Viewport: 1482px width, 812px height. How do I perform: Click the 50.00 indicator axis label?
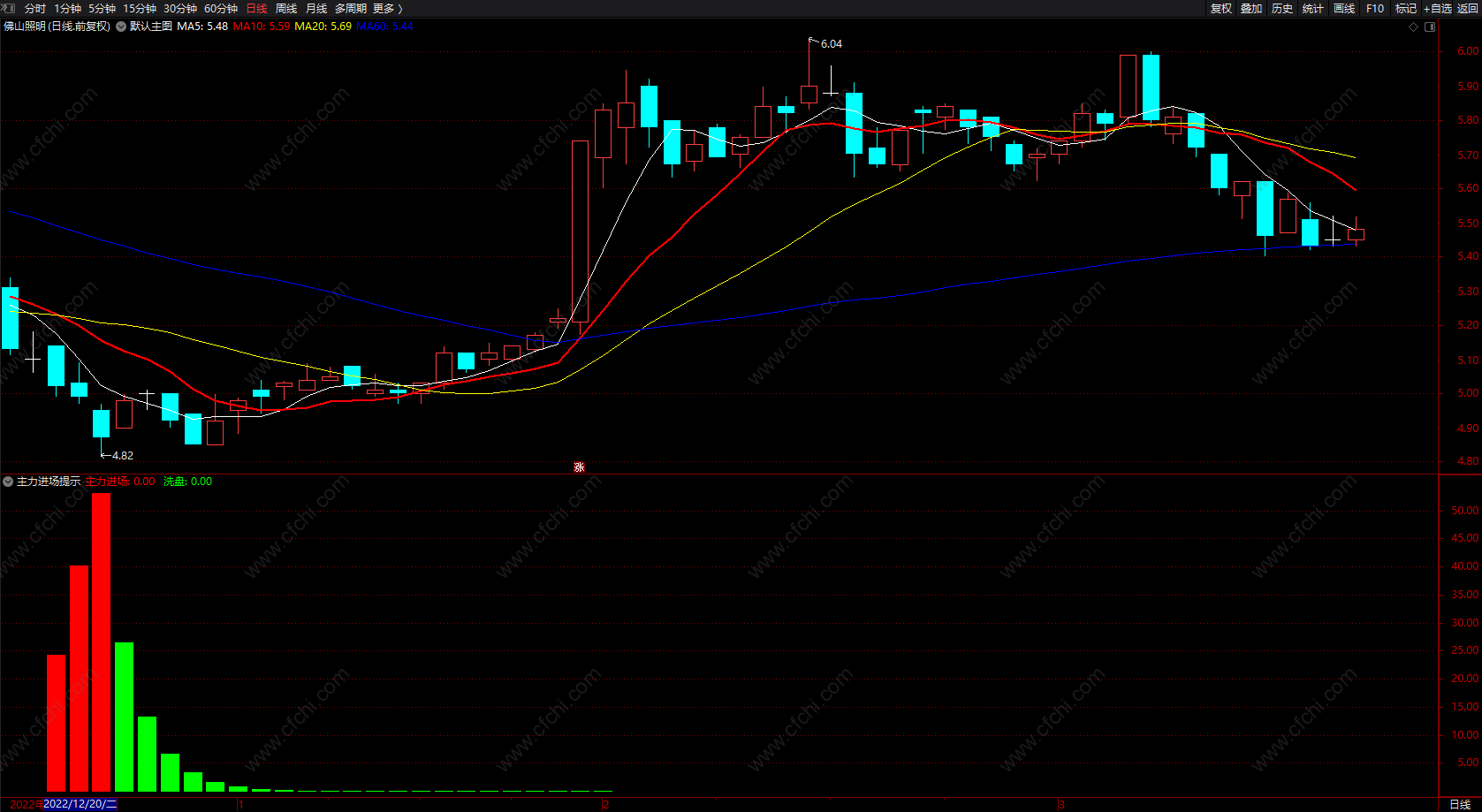tap(1464, 511)
